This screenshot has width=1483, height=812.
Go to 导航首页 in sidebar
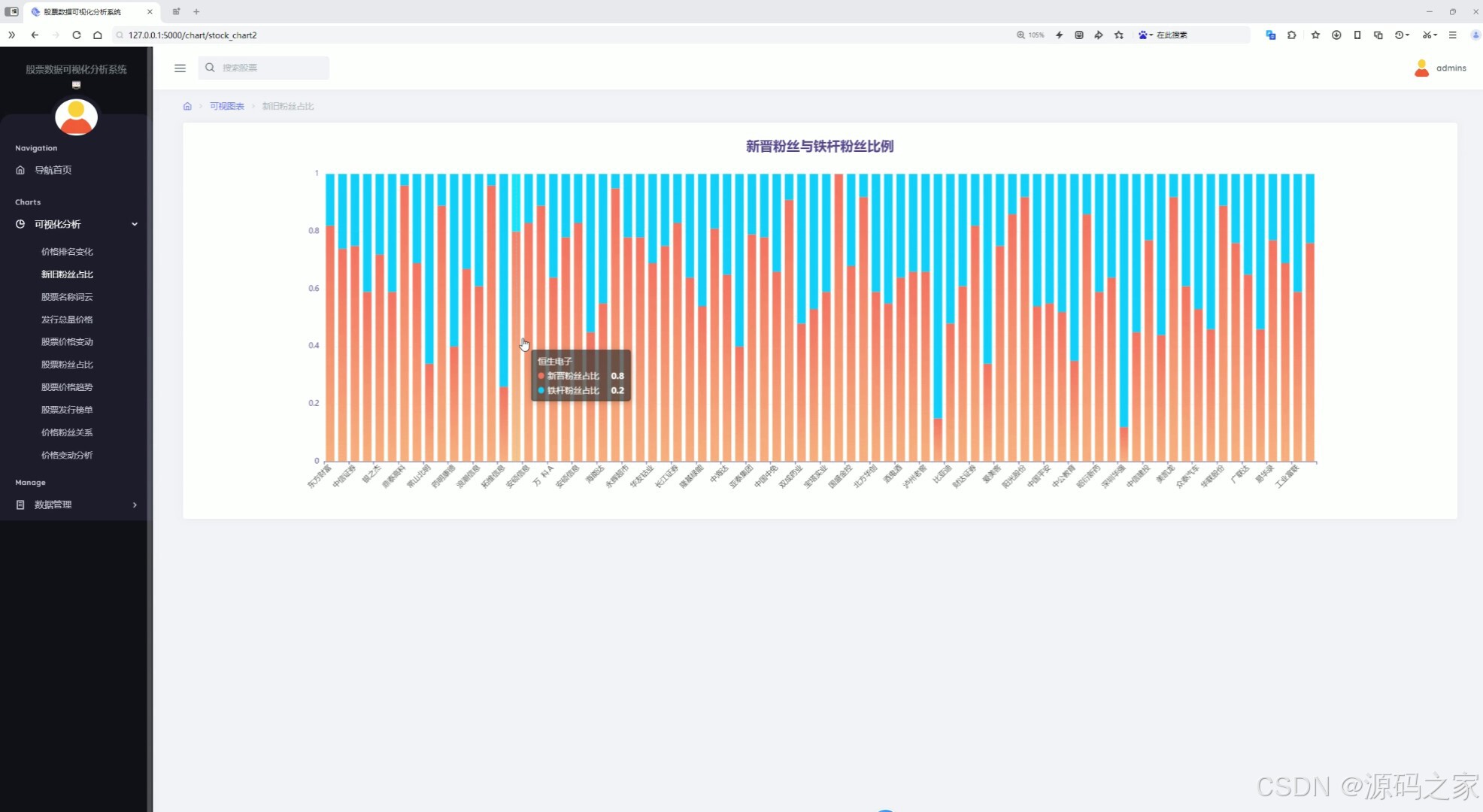[x=53, y=170]
